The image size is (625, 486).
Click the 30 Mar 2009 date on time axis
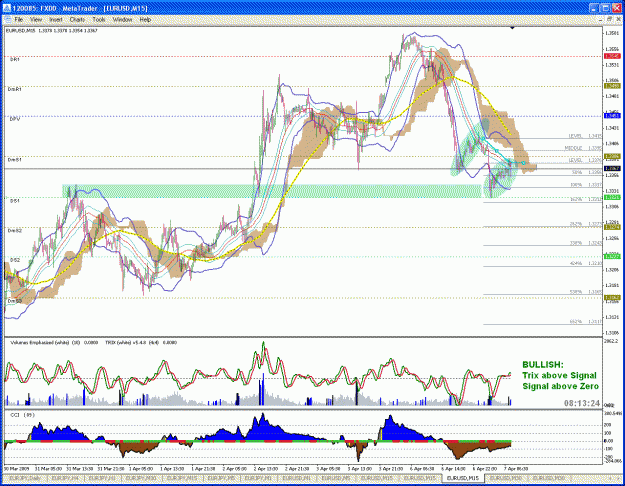[14, 468]
